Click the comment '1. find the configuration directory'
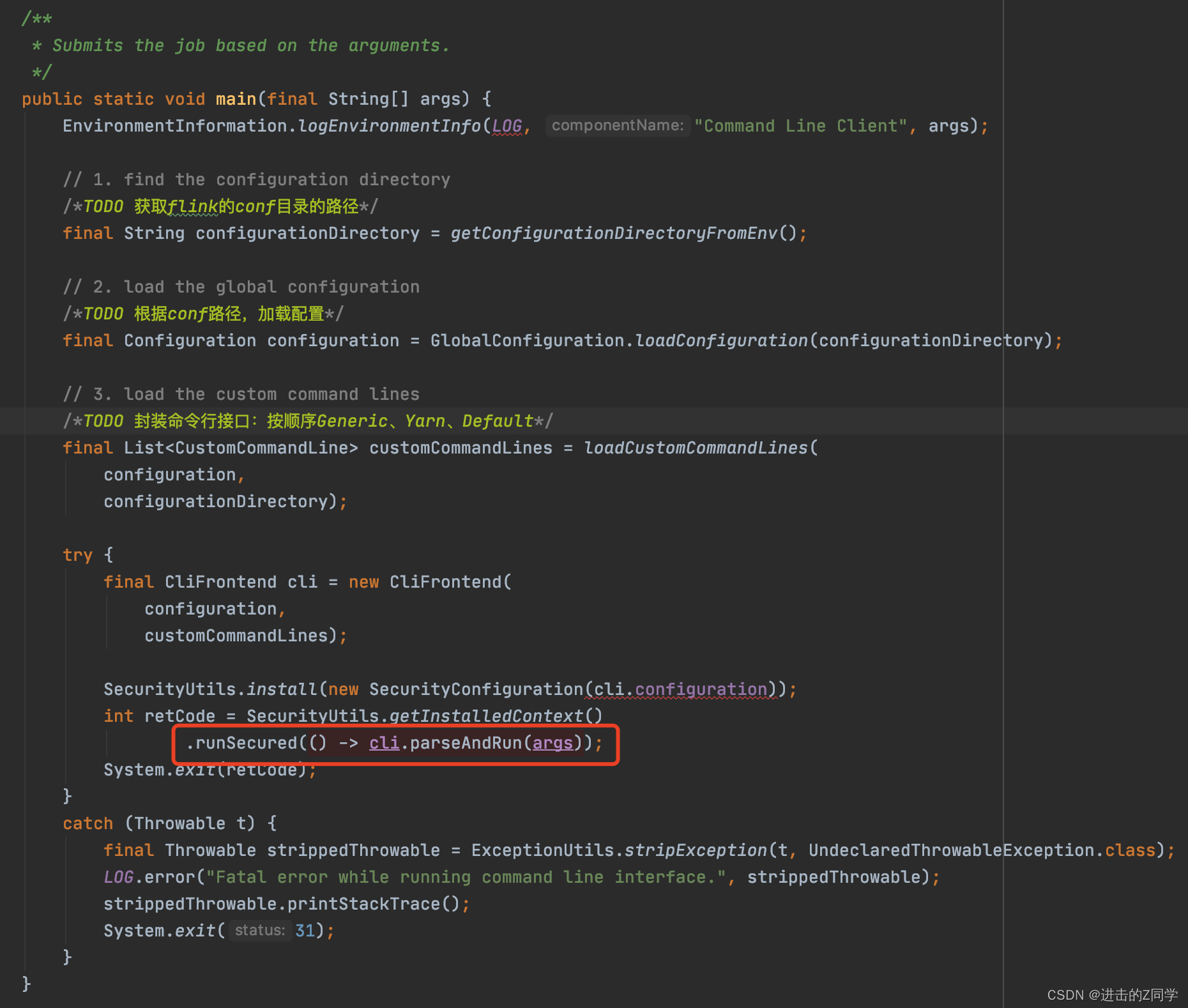 click(x=257, y=179)
